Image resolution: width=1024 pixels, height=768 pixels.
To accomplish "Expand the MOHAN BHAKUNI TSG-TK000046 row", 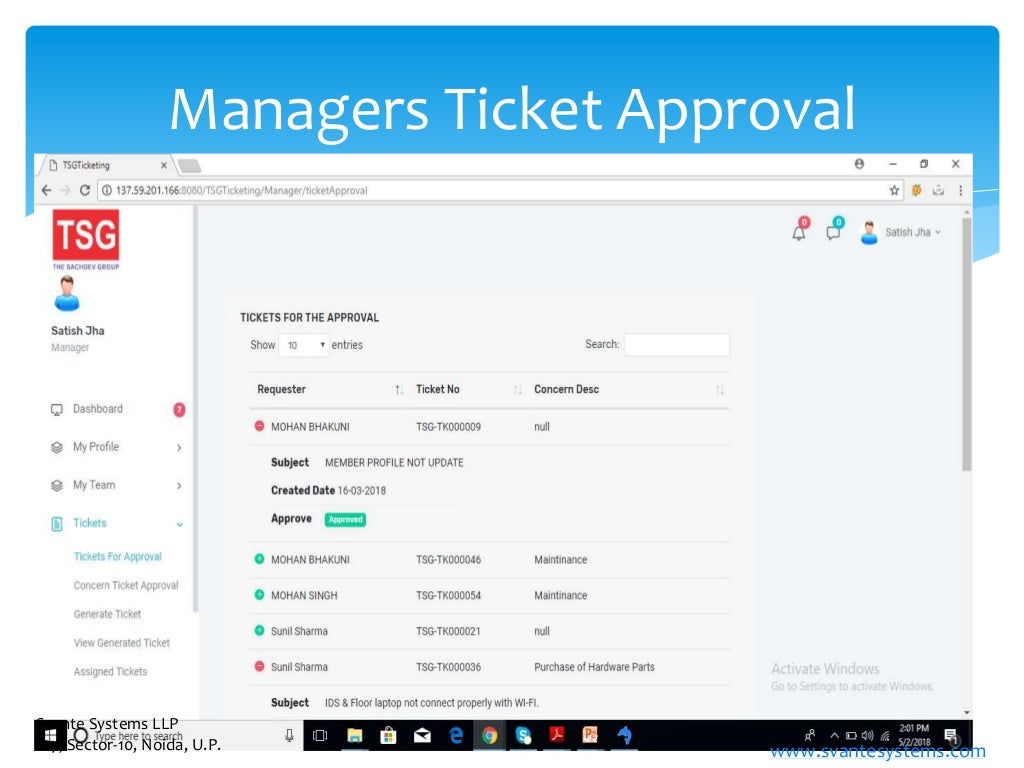I will tap(259, 560).
